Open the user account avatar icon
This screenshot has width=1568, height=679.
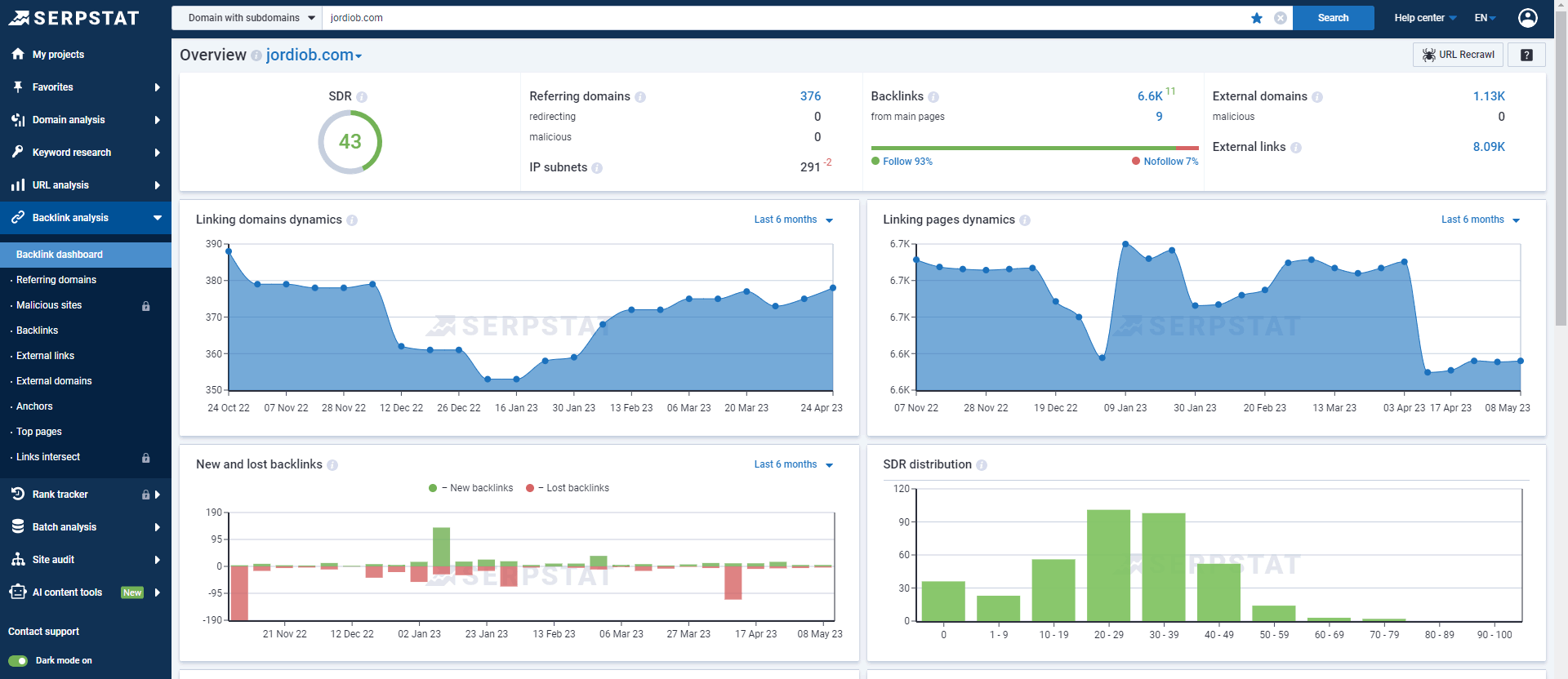tap(1528, 18)
